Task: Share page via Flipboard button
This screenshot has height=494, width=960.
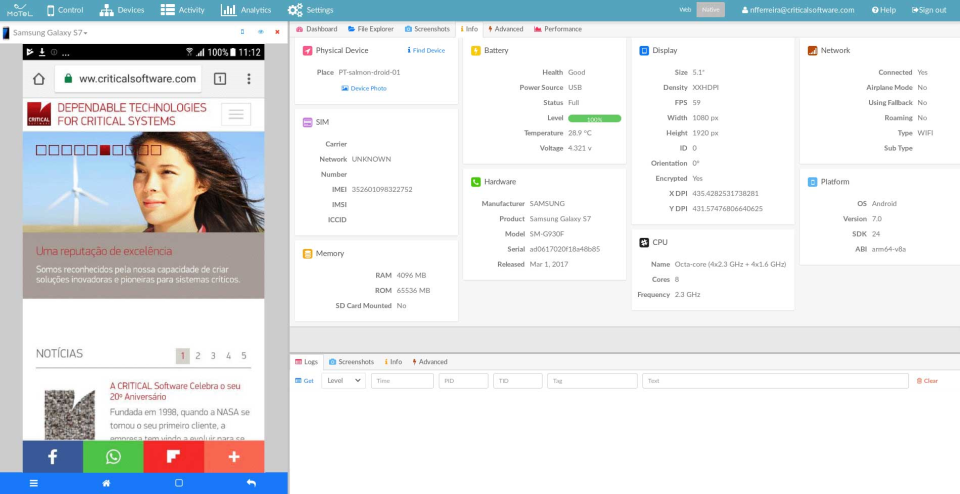Action: pos(174,457)
